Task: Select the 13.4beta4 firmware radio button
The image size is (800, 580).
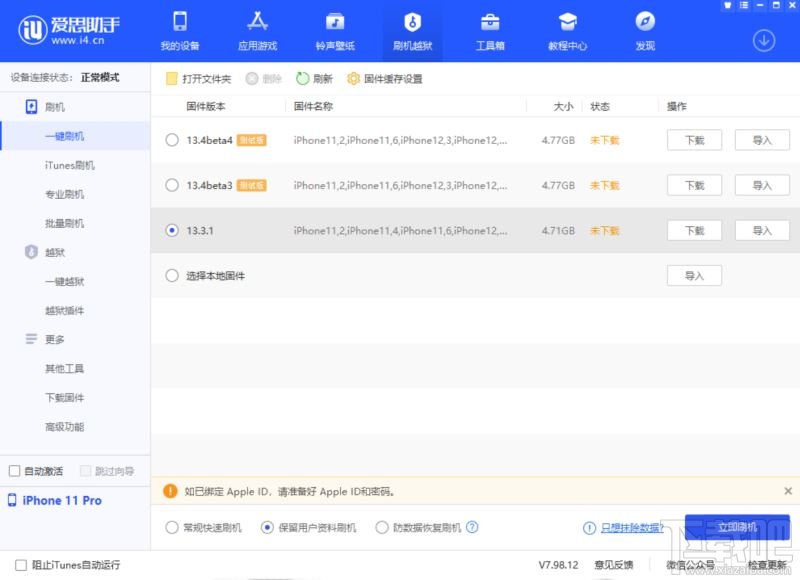Action: [172, 140]
